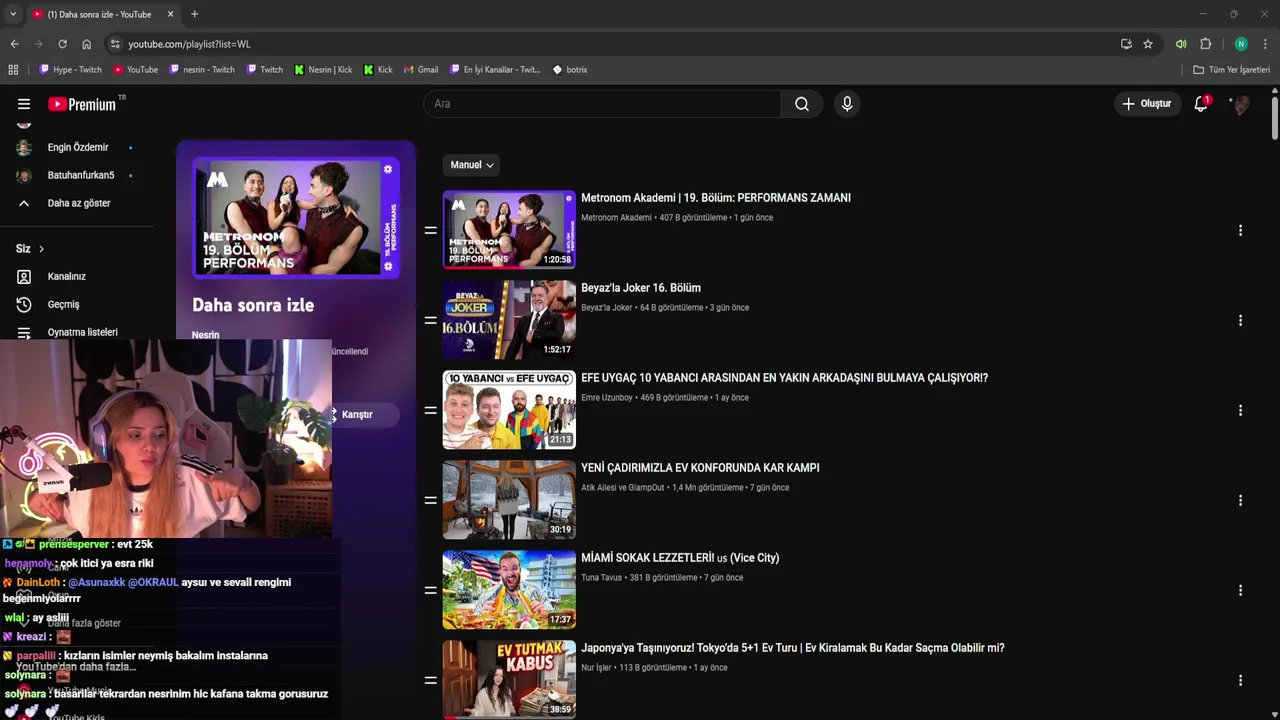The height and width of the screenshot is (720, 1280).
Task: Play Miami street food video thumbnail
Action: 509,590
